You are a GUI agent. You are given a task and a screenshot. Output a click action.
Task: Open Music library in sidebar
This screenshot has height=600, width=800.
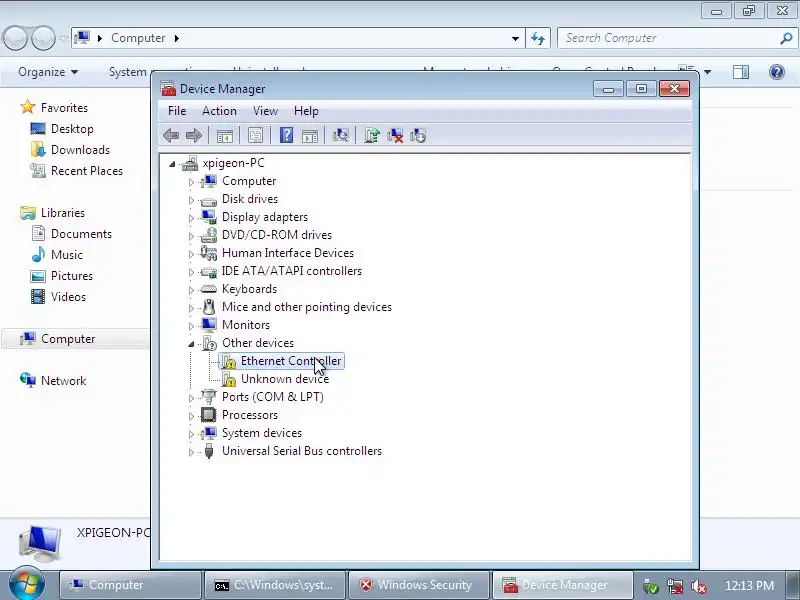(66, 255)
